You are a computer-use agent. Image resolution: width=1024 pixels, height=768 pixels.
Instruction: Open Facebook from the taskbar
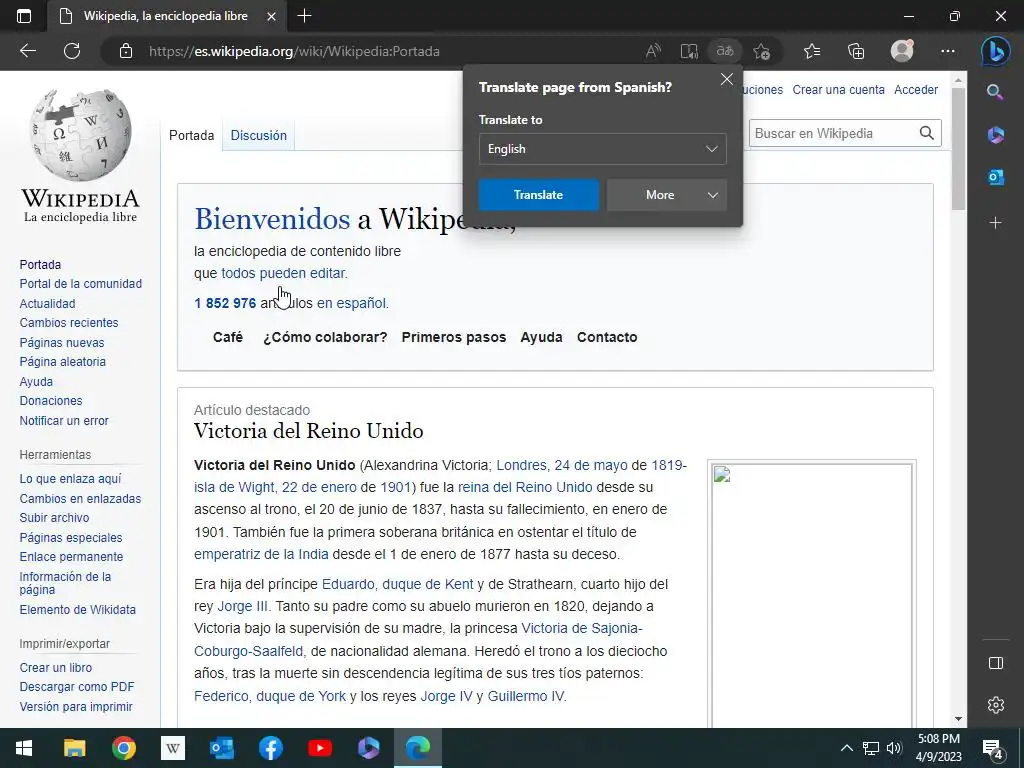point(270,748)
